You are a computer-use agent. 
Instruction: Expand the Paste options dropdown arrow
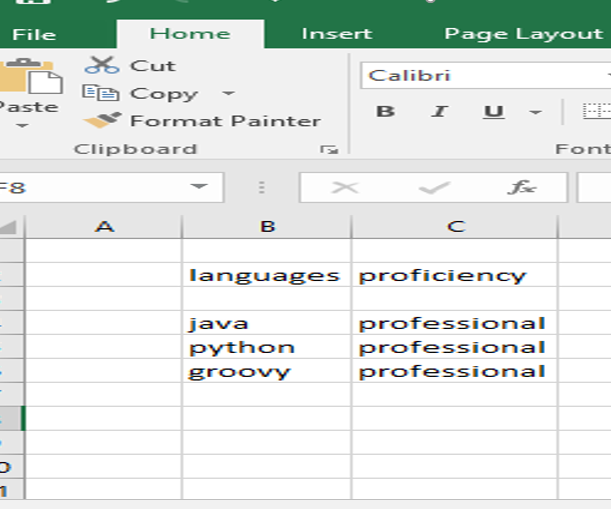click(x=22, y=125)
